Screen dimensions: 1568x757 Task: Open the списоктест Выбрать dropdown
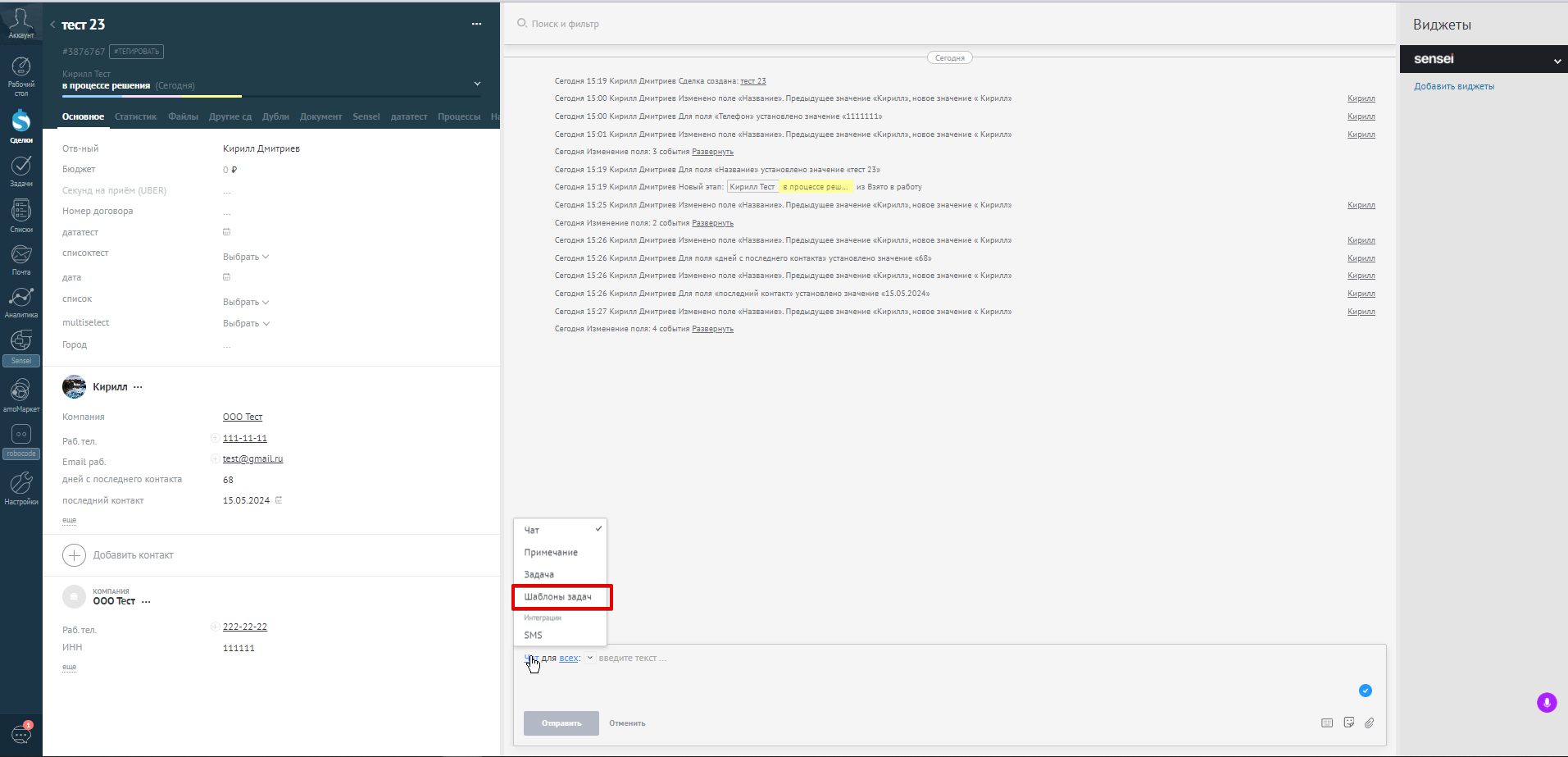(246, 257)
